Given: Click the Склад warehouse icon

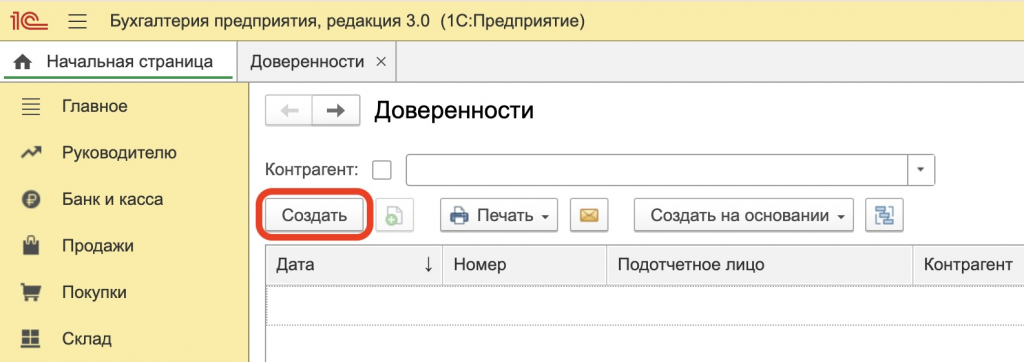Looking at the screenshot, I should click(x=31, y=339).
